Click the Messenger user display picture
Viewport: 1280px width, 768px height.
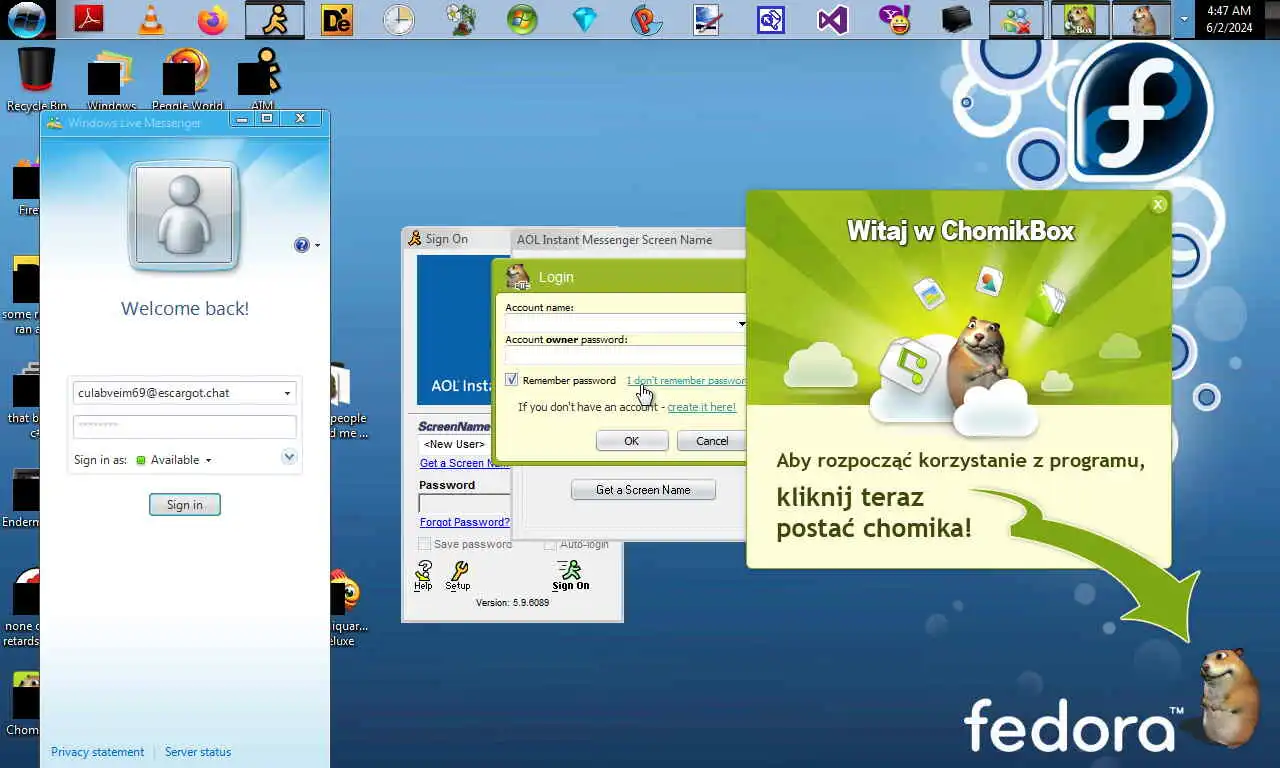click(x=184, y=215)
